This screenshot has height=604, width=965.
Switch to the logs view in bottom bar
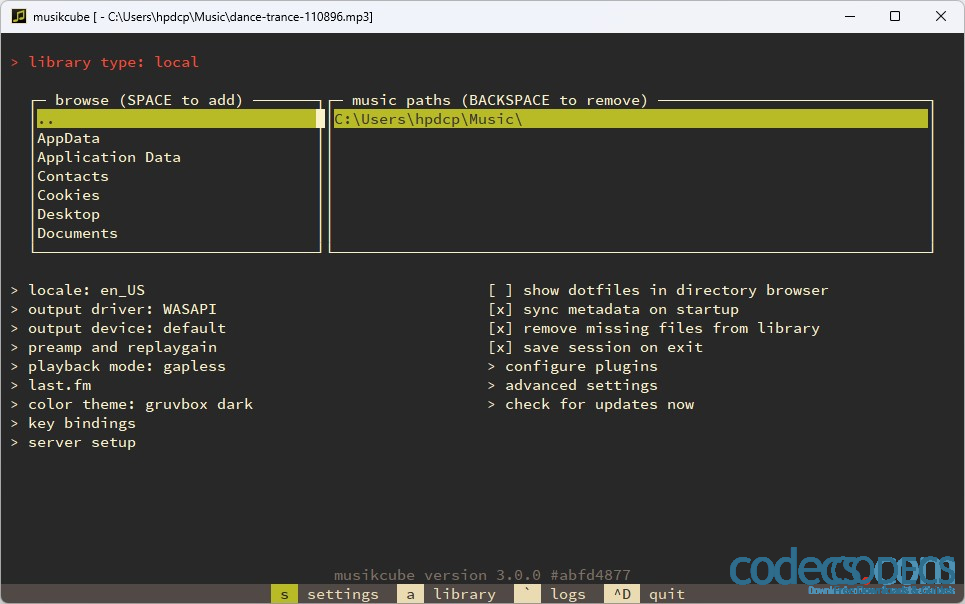tap(550, 594)
